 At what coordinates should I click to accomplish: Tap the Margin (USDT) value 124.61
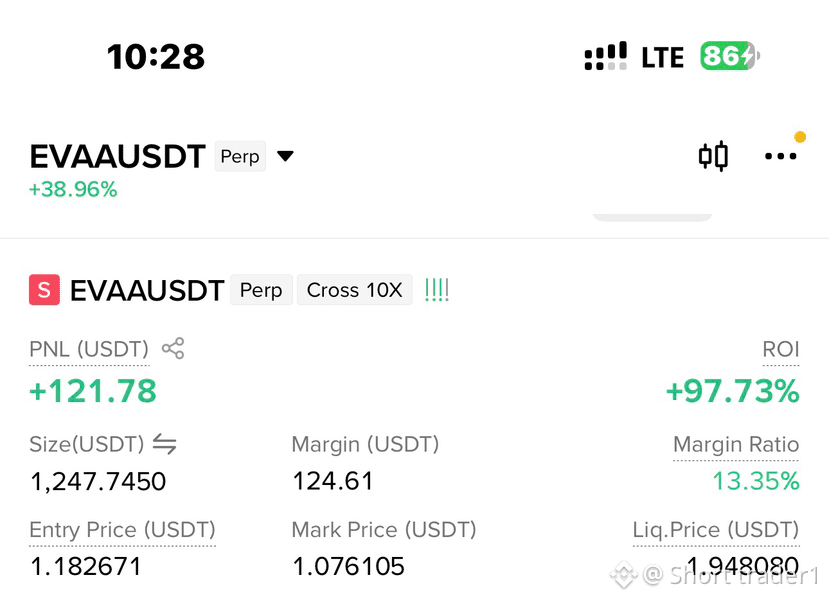[x=333, y=481]
